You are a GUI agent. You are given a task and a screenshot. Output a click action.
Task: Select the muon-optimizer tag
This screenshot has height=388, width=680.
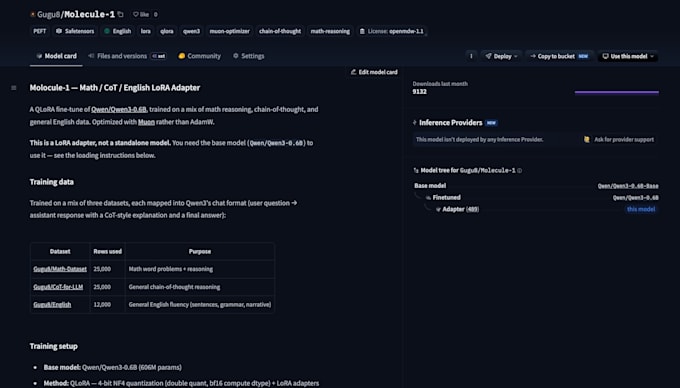point(229,31)
